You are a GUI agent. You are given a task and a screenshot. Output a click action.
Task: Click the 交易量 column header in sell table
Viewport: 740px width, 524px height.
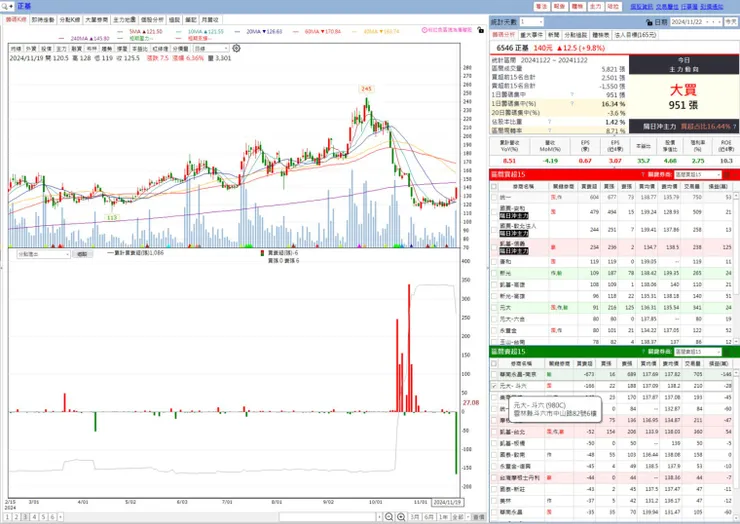click(691, 363)
